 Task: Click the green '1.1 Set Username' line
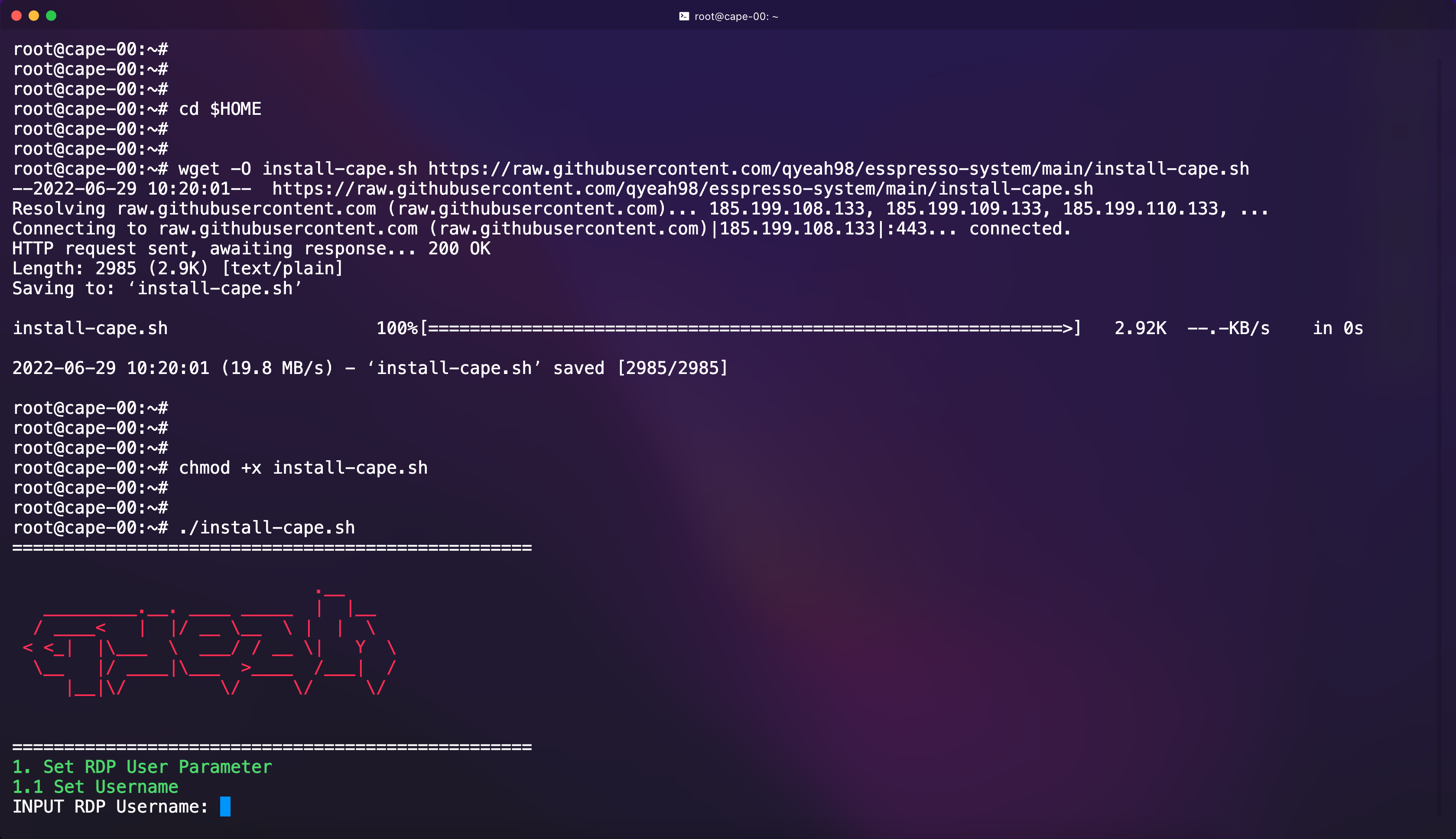[95, 787]
